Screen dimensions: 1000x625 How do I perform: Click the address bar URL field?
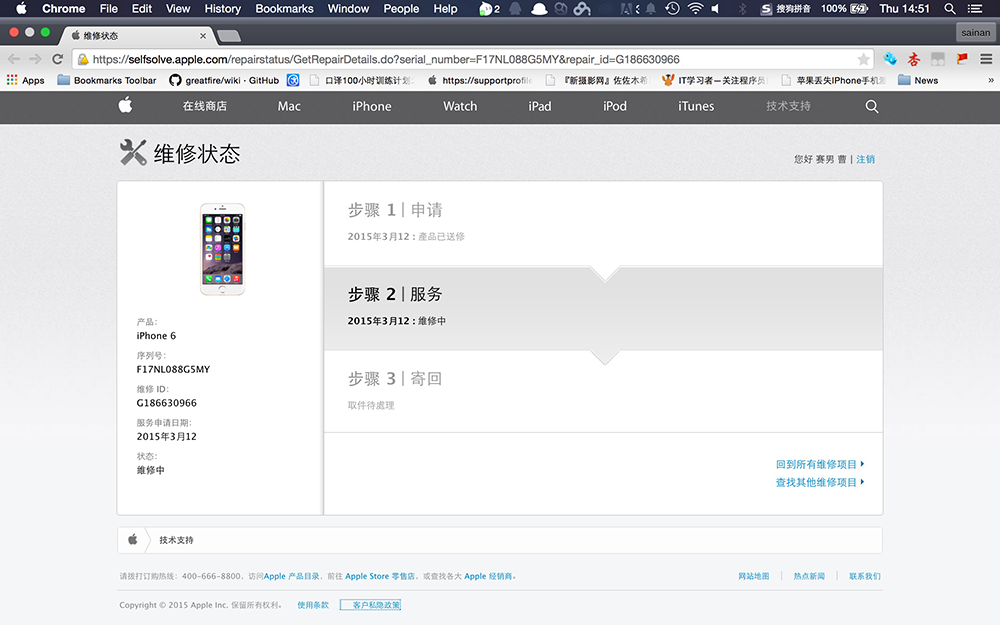pyautogui.click(x=472, y=59)
